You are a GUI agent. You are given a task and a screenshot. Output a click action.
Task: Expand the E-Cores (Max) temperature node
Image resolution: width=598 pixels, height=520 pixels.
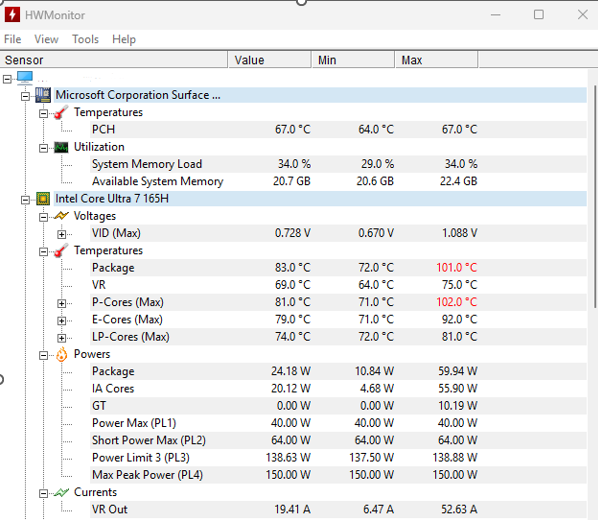tap(61, 321)
